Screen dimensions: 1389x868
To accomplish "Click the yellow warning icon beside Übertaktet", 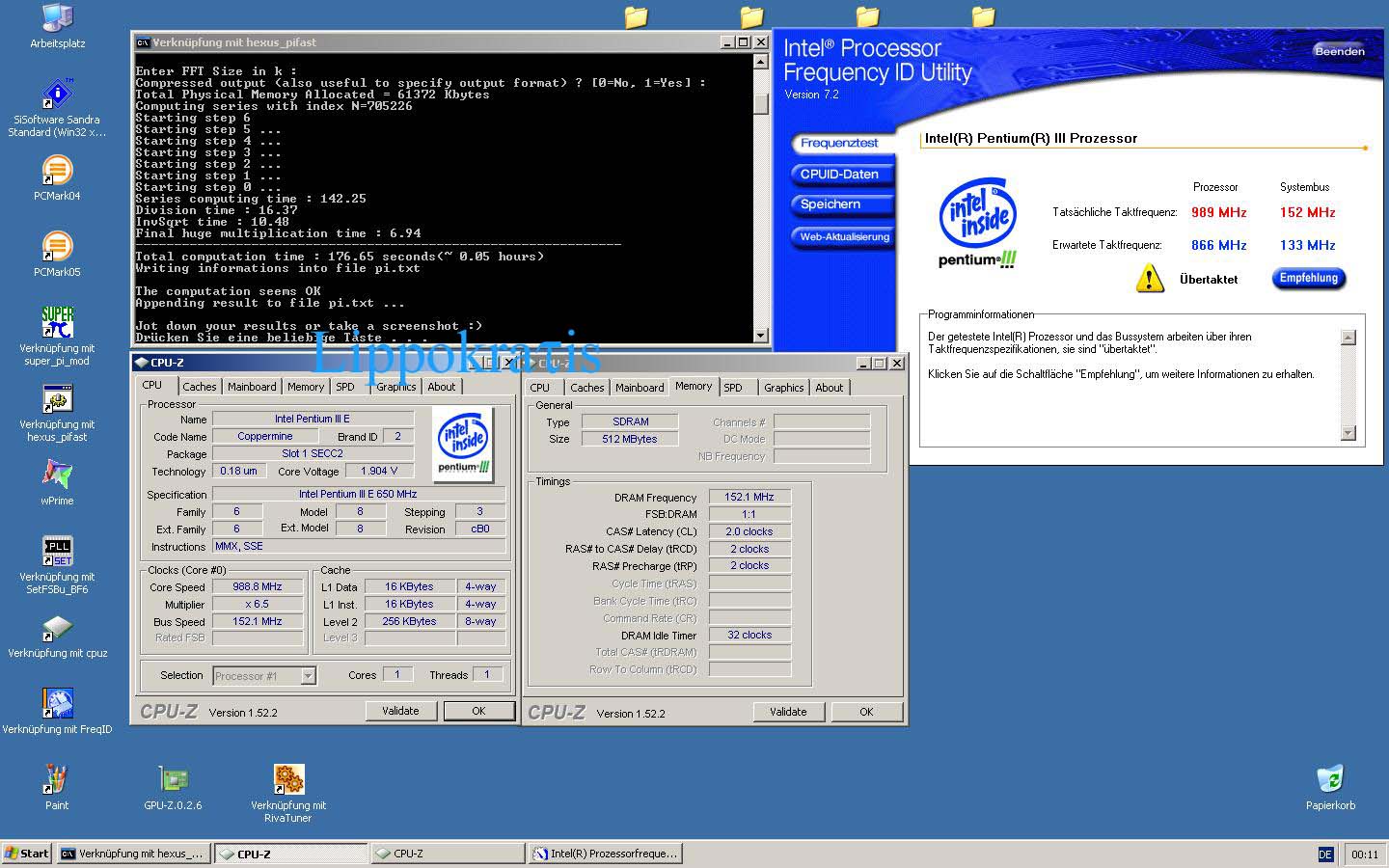I will point(1150,278).
